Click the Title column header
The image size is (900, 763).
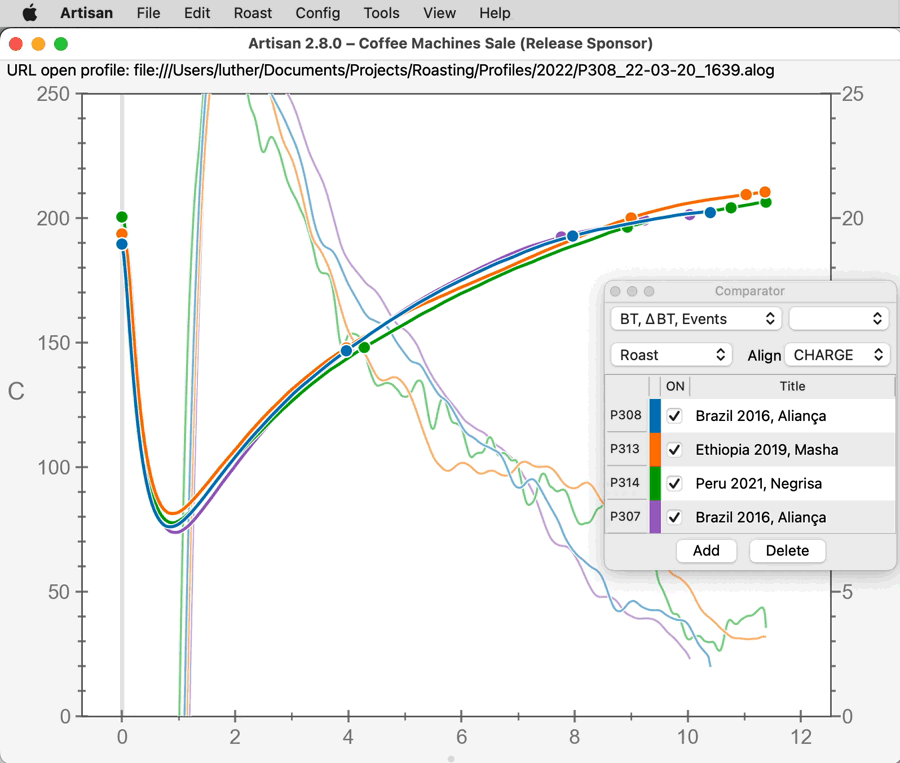pos(792,386)
